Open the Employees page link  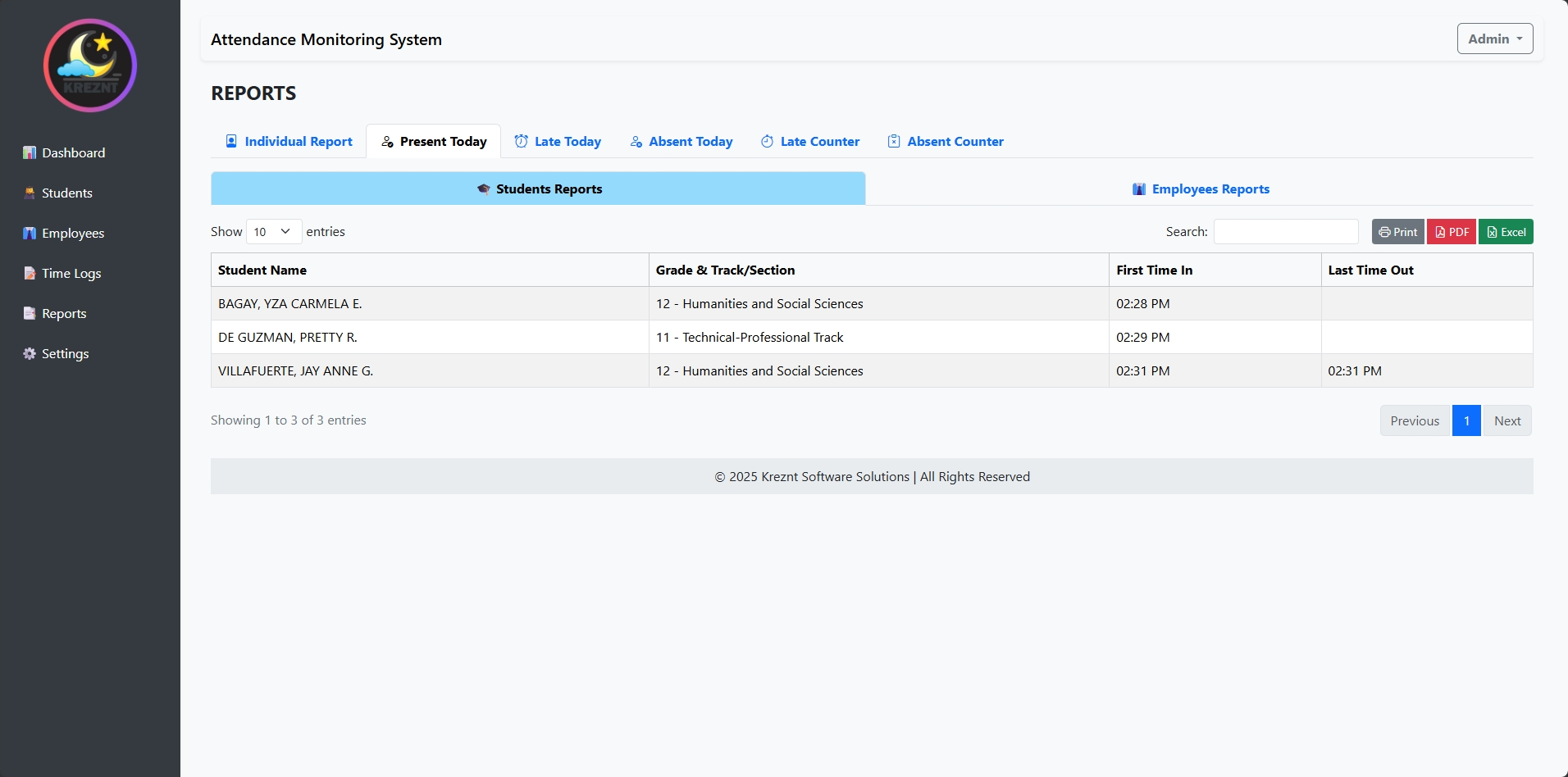point(73,233)
